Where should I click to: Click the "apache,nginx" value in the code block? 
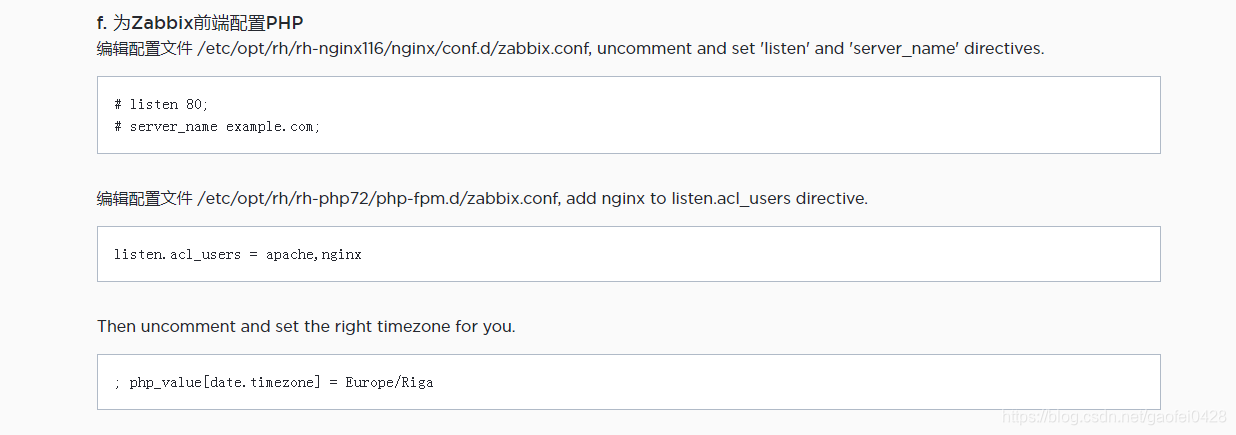(x=313, y=254)
